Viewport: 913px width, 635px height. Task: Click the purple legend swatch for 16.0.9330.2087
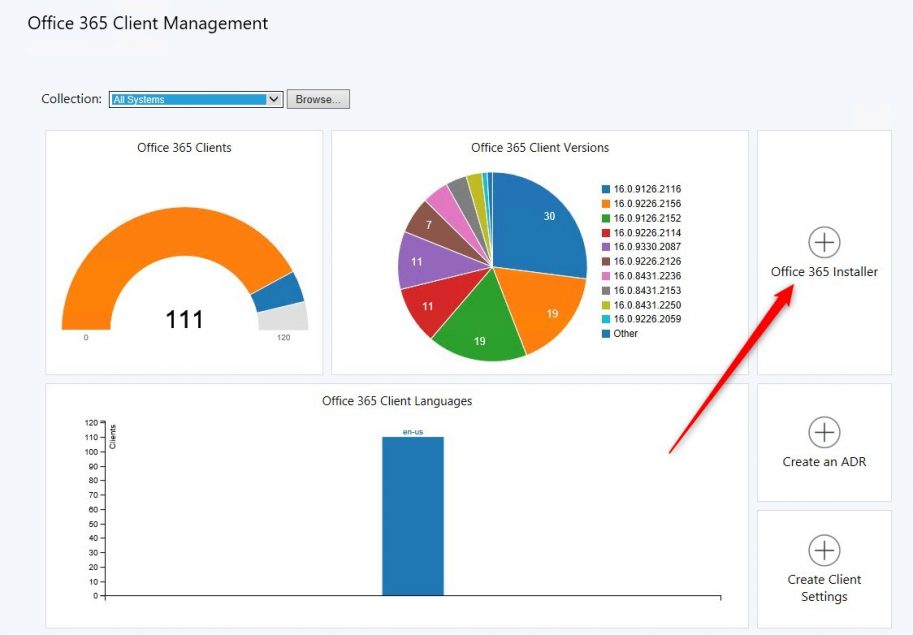point(606,247)
